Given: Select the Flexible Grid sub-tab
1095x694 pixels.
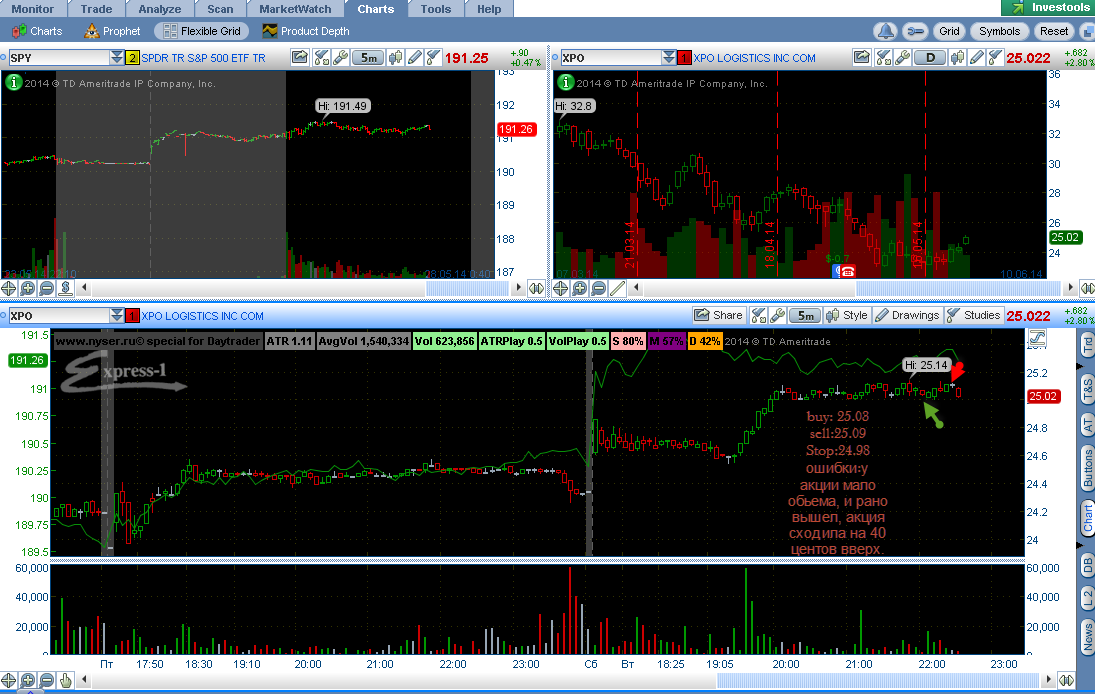Looking at the screenshot, I should 202,31.
